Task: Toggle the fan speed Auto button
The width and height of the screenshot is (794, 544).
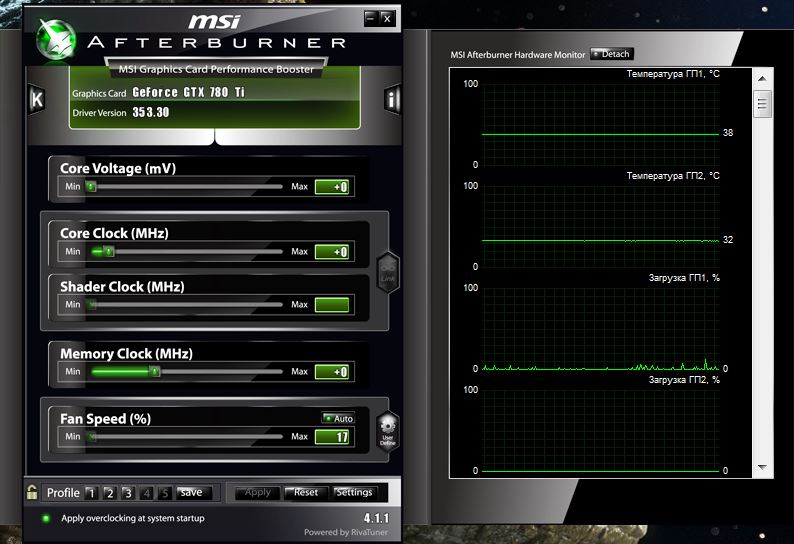Action: [338, 418]
